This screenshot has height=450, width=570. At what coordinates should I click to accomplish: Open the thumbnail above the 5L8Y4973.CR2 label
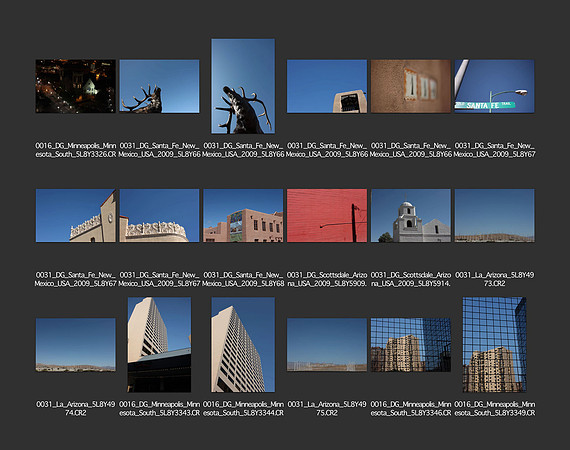click(494, 216)
